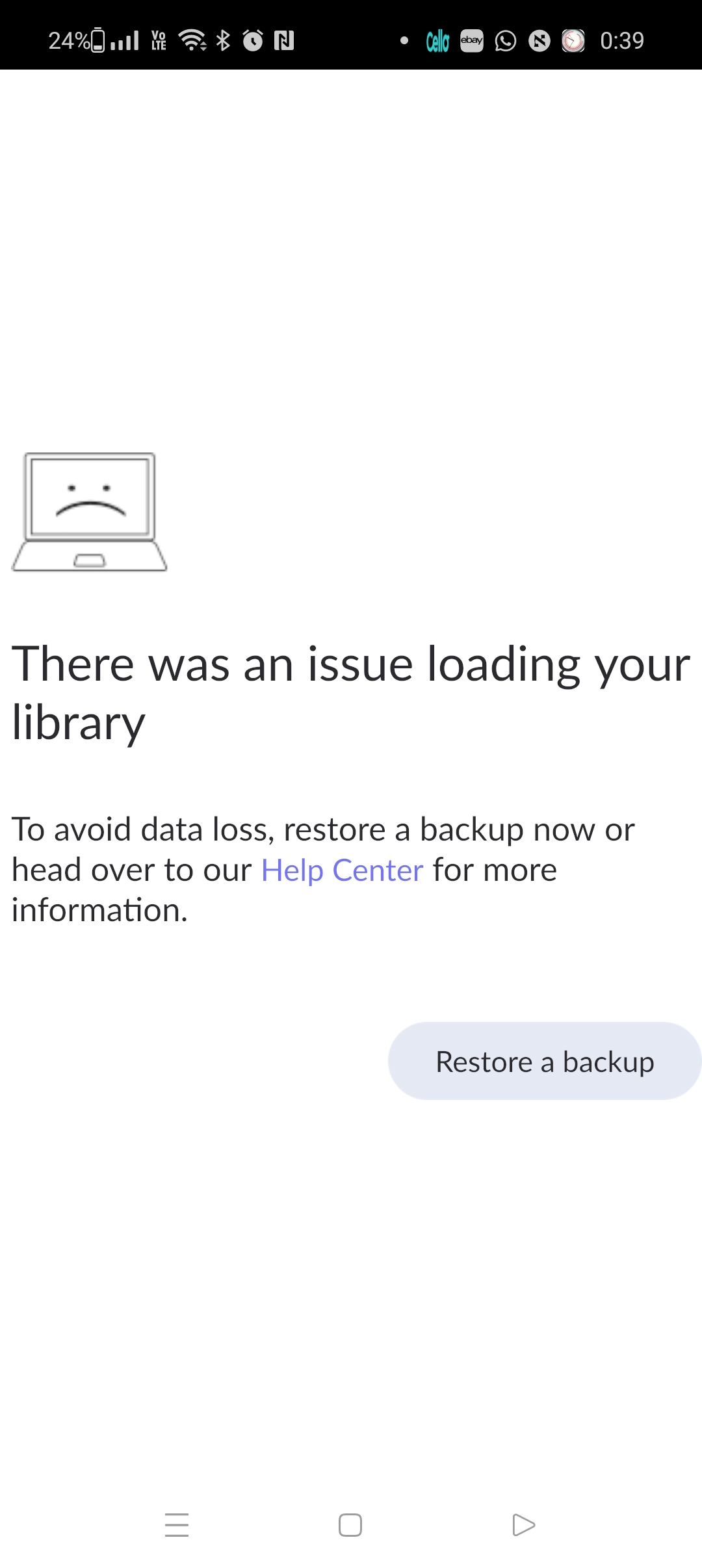Tap the mobile signal bars icon
Viewport: 702px width, 1568px height.
125,41
